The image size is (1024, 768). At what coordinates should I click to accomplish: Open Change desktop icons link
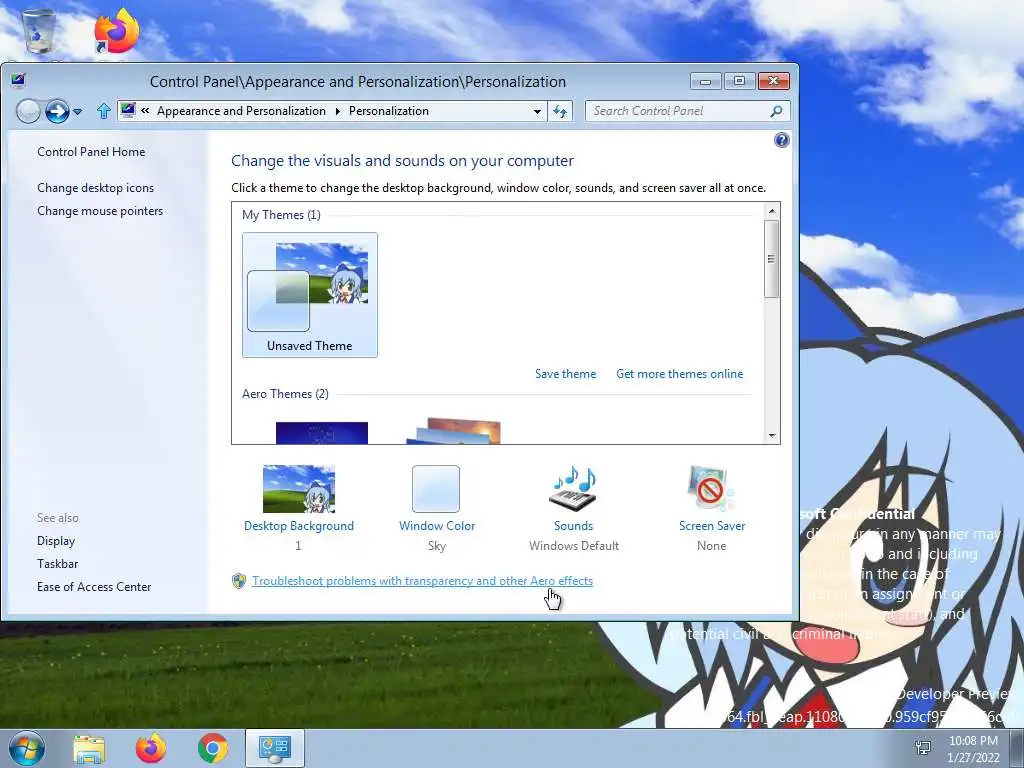pos(95,187)
